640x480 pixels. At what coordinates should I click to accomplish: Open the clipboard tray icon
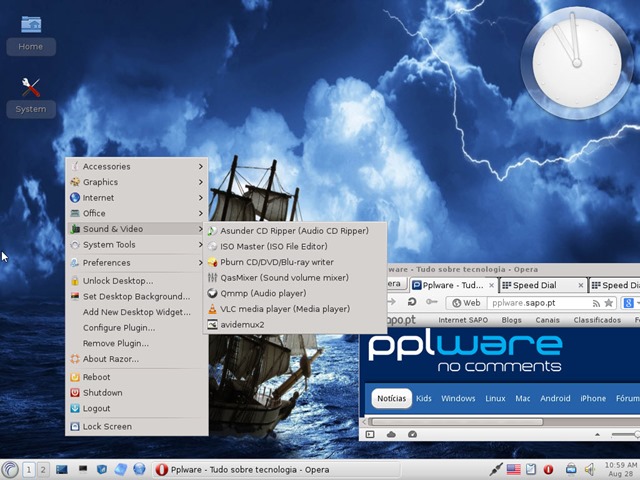click(x=531, y=469)
